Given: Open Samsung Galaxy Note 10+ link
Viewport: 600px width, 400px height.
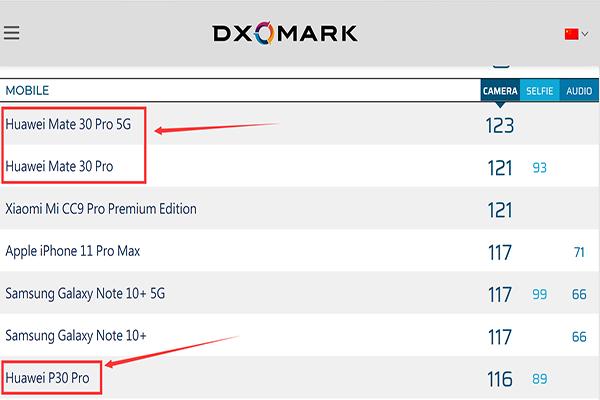Looking at the screenshot, I should 78,336.
